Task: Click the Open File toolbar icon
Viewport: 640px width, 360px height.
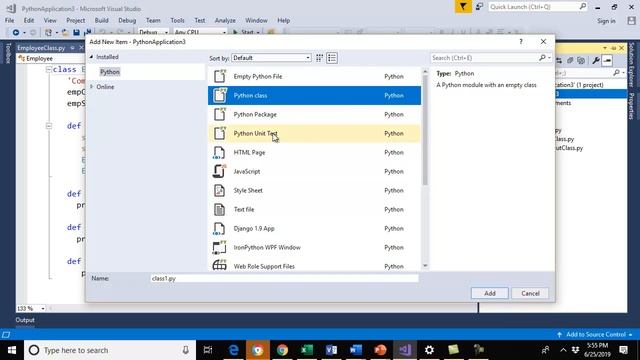Action: click(65, 32)
